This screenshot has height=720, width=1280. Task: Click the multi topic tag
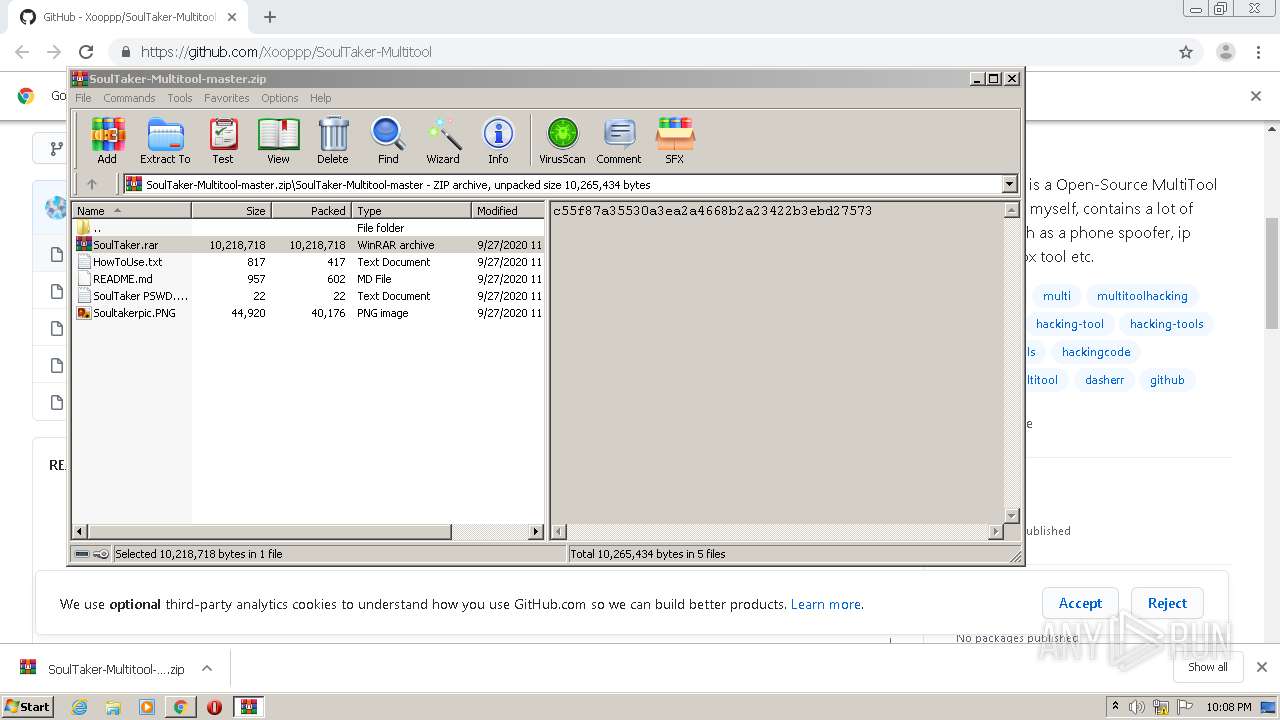pos(1056,296)
